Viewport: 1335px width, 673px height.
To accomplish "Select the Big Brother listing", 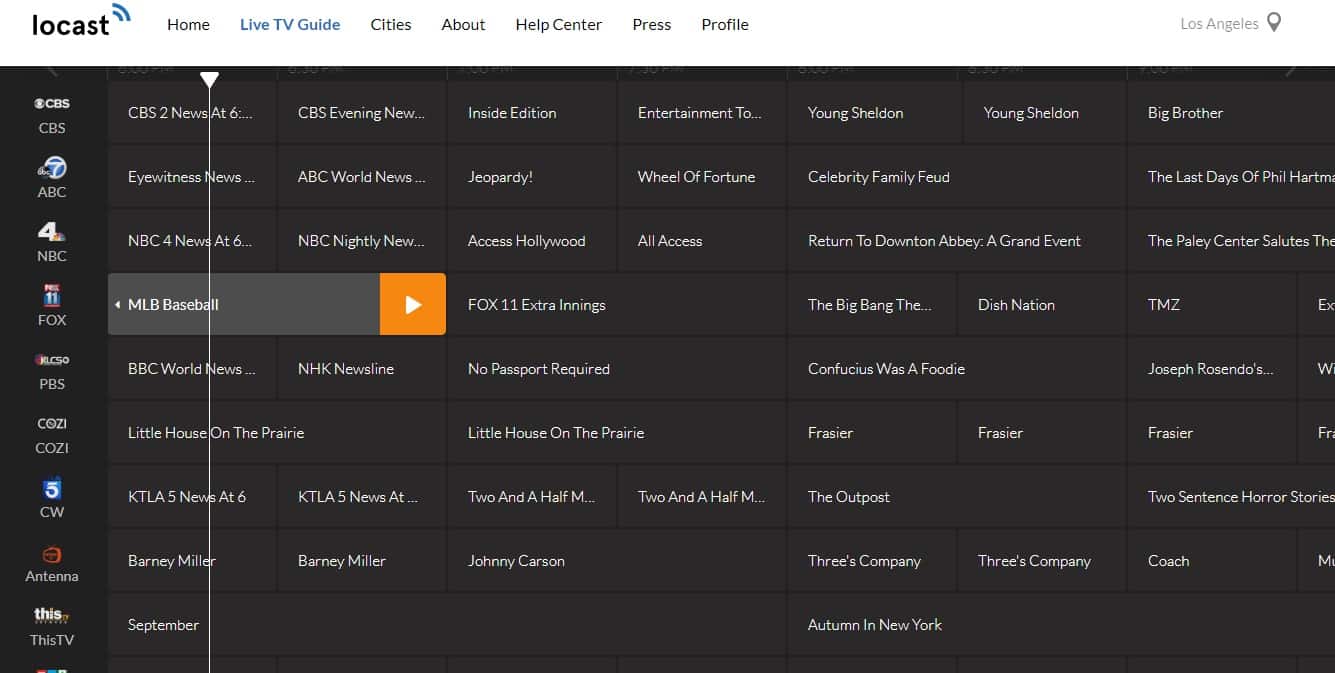I will (1231, 113).
